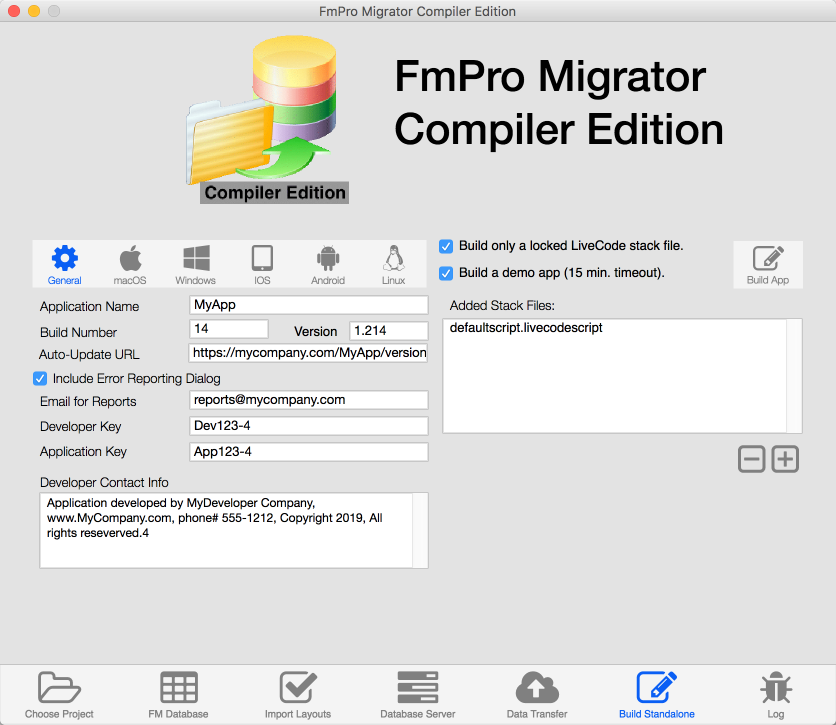Click the Email for Reports field

[x=308, y=400]
